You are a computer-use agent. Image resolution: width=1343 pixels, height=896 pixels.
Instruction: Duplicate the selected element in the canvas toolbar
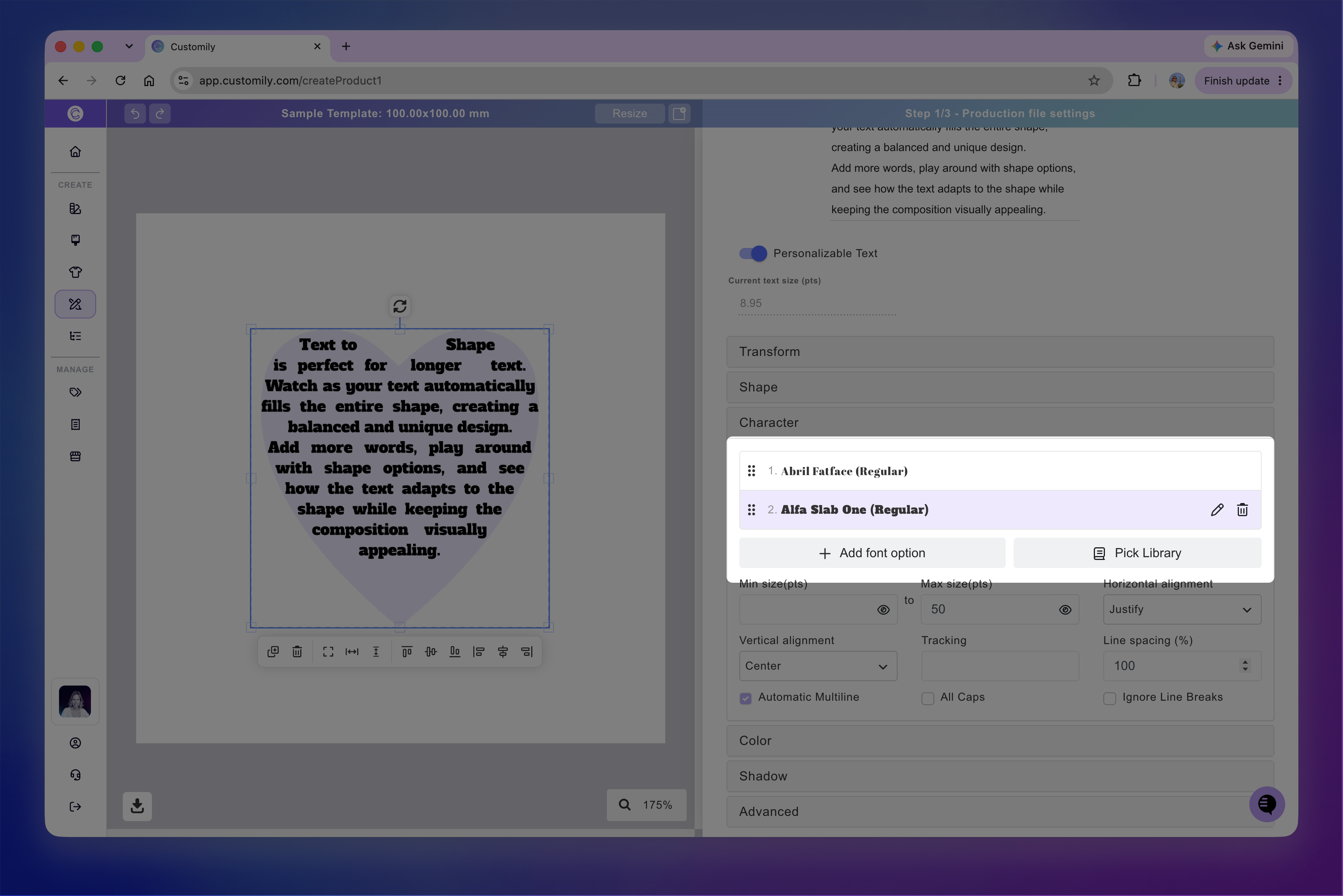point(273,651)
